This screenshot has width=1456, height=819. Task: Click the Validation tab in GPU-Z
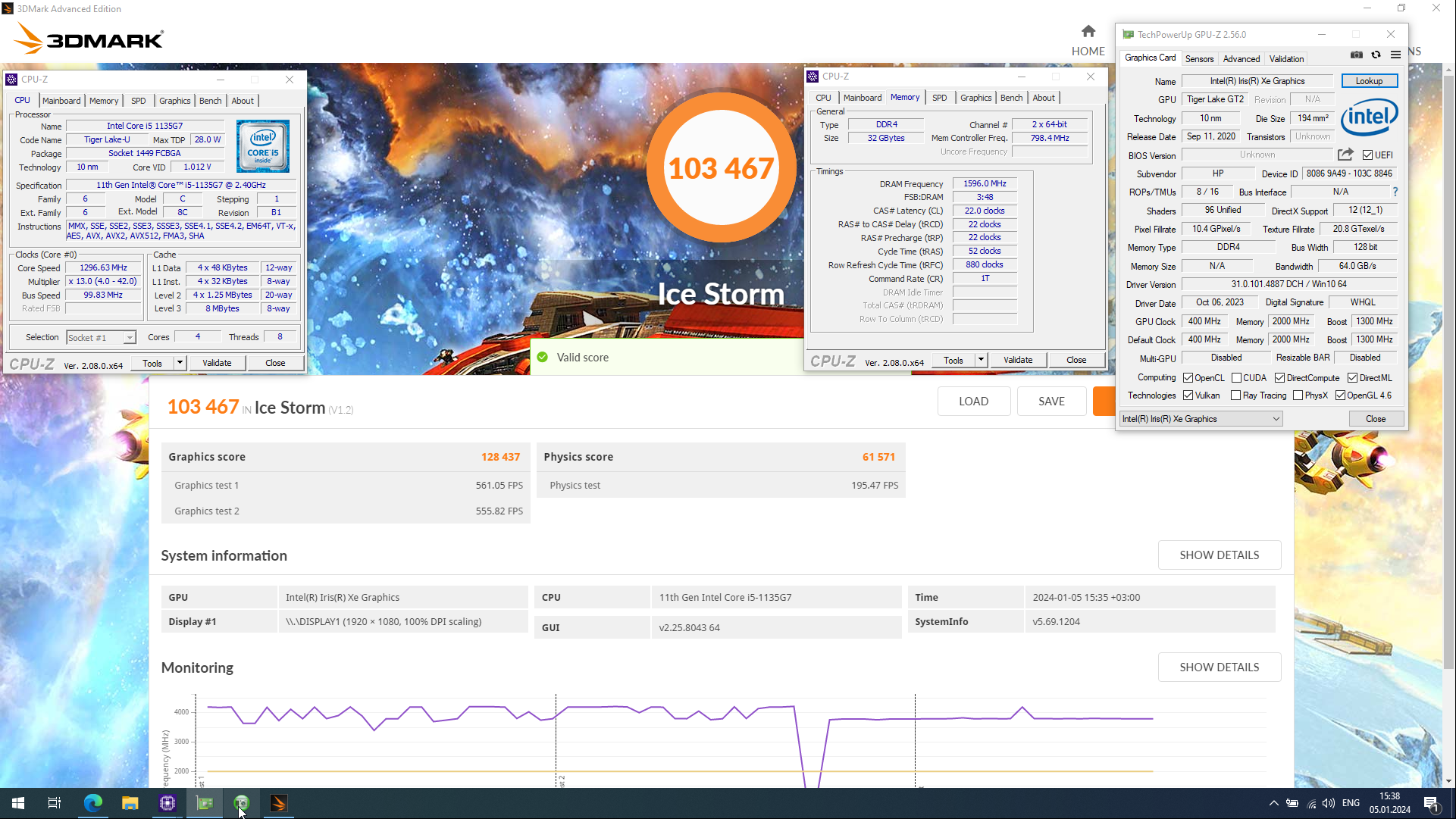pos(1286,59)
